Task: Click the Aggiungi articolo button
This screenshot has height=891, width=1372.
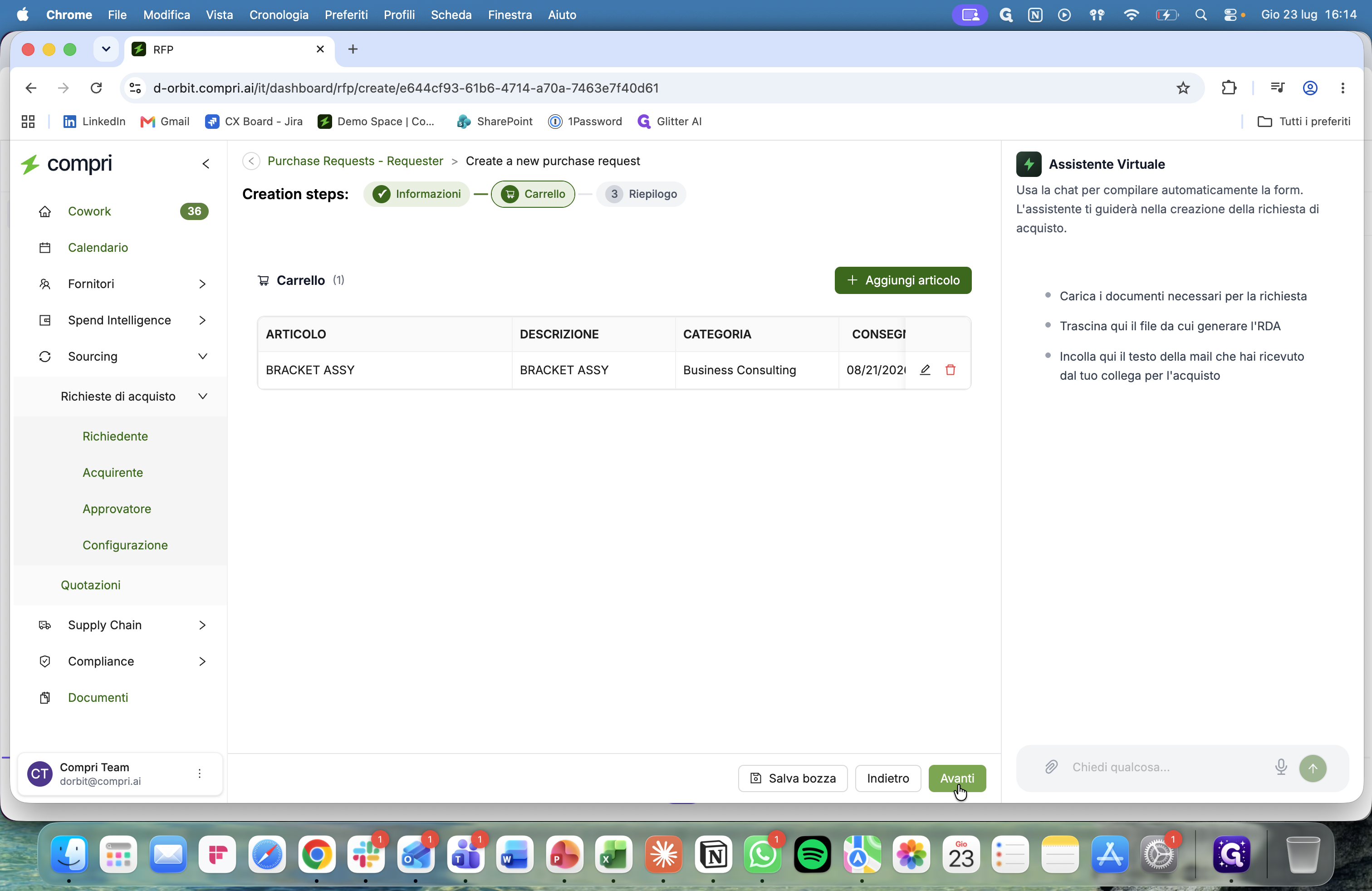Action: [x=903, y=280]
